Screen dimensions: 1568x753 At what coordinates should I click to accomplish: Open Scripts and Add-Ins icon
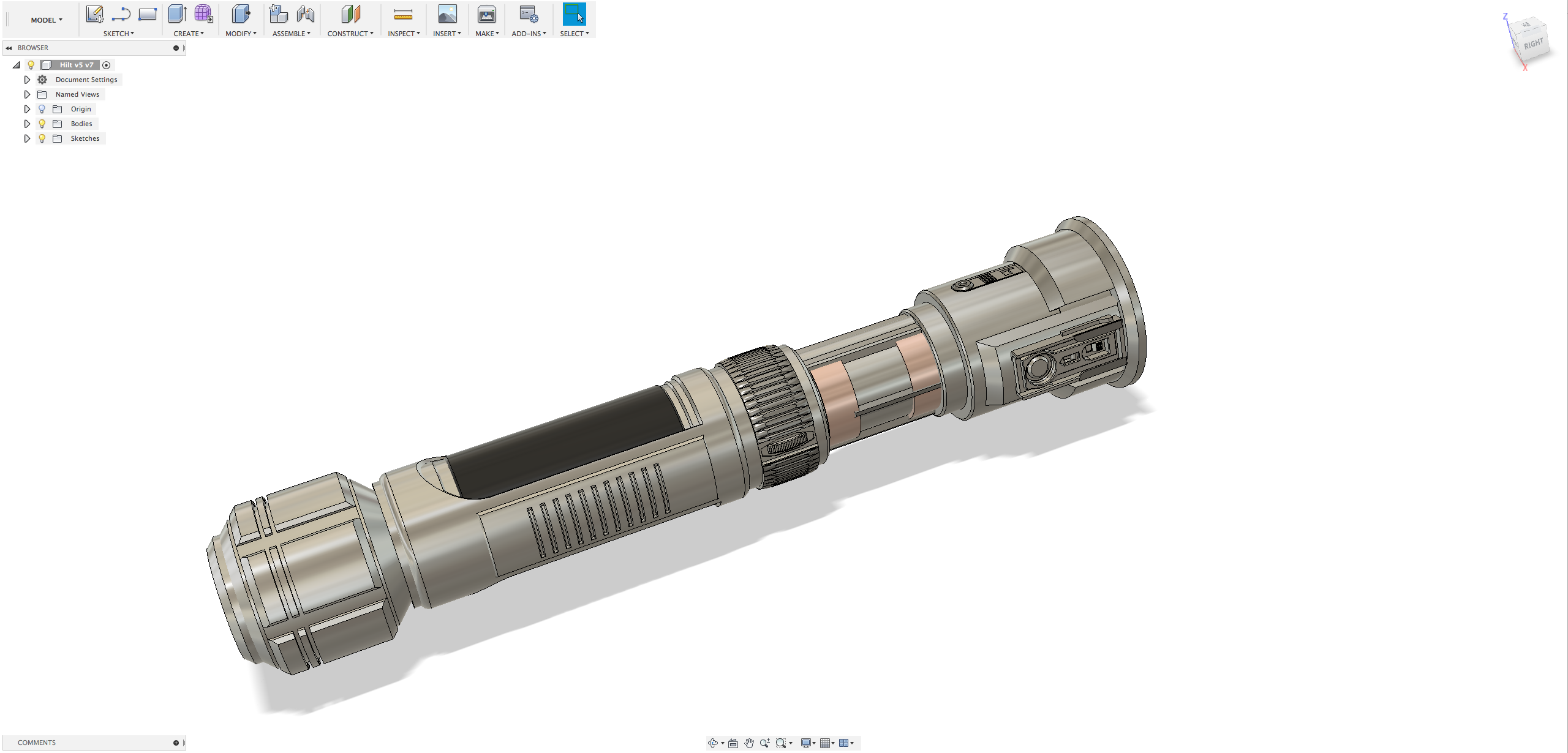(529, 14)
